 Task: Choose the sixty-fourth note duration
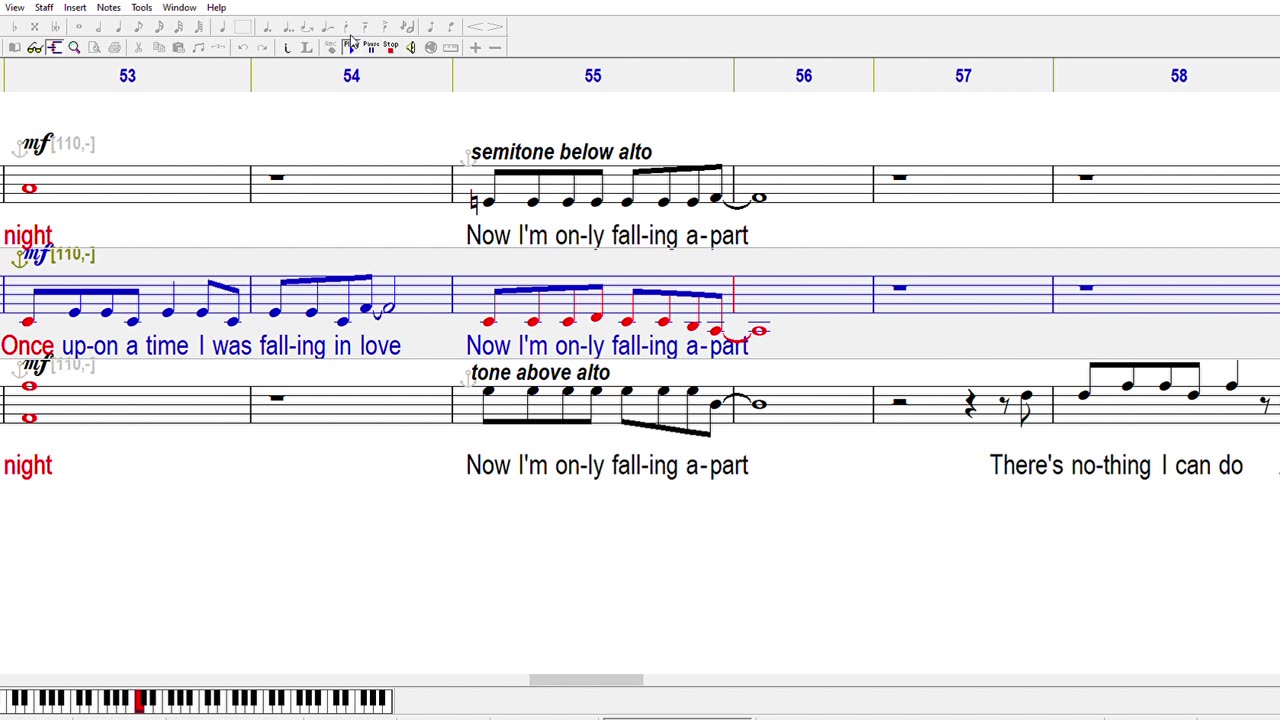[198, 27]
